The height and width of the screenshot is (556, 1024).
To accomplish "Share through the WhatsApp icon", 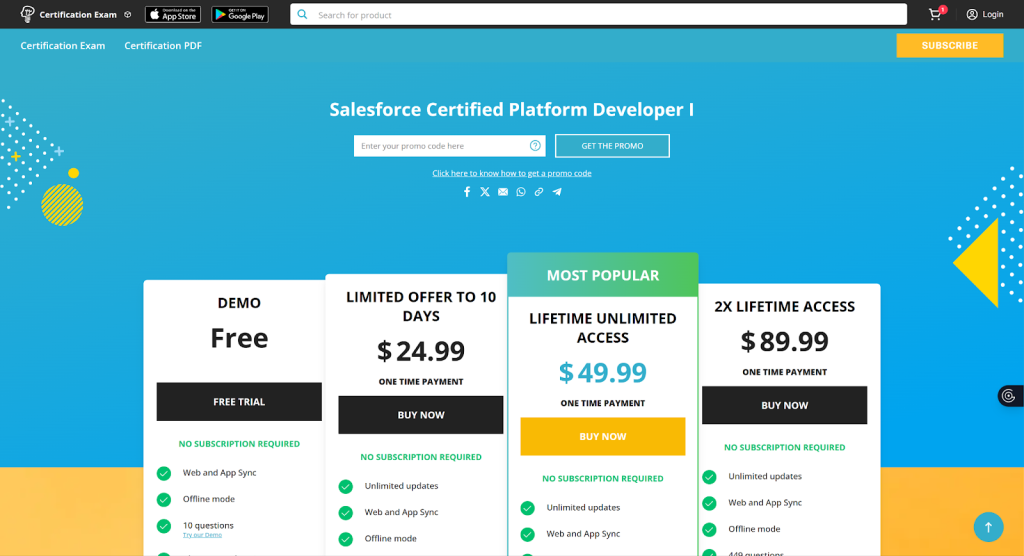I will pos(521,192).
